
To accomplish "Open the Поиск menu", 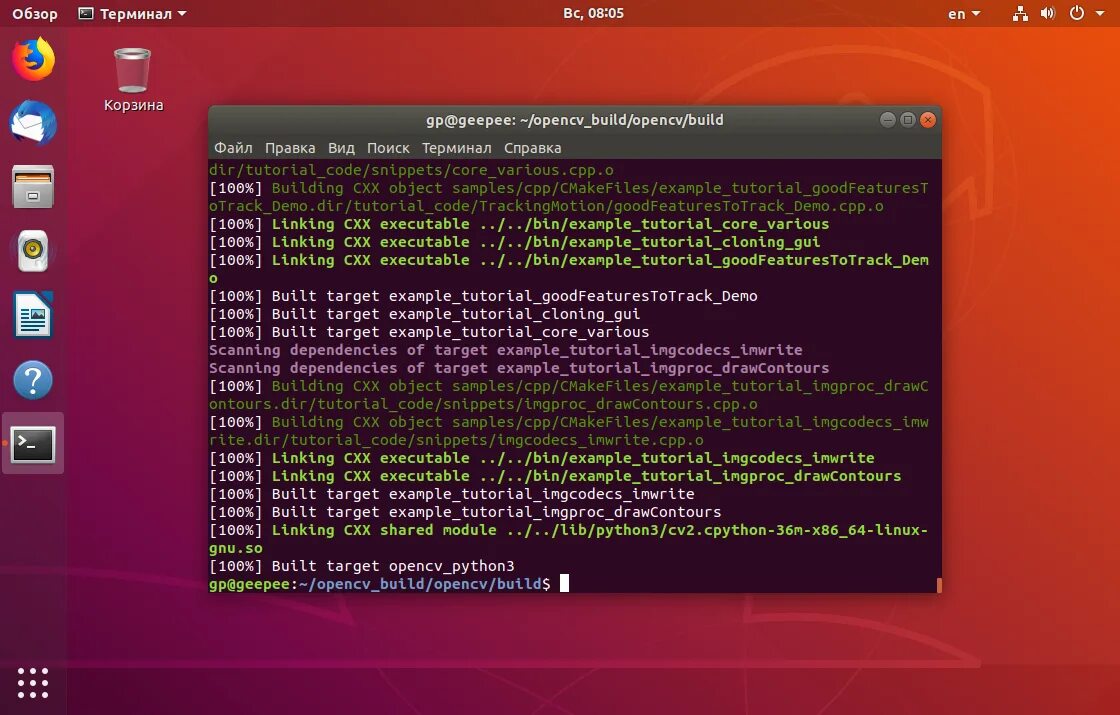I will [x=388, y=148].
